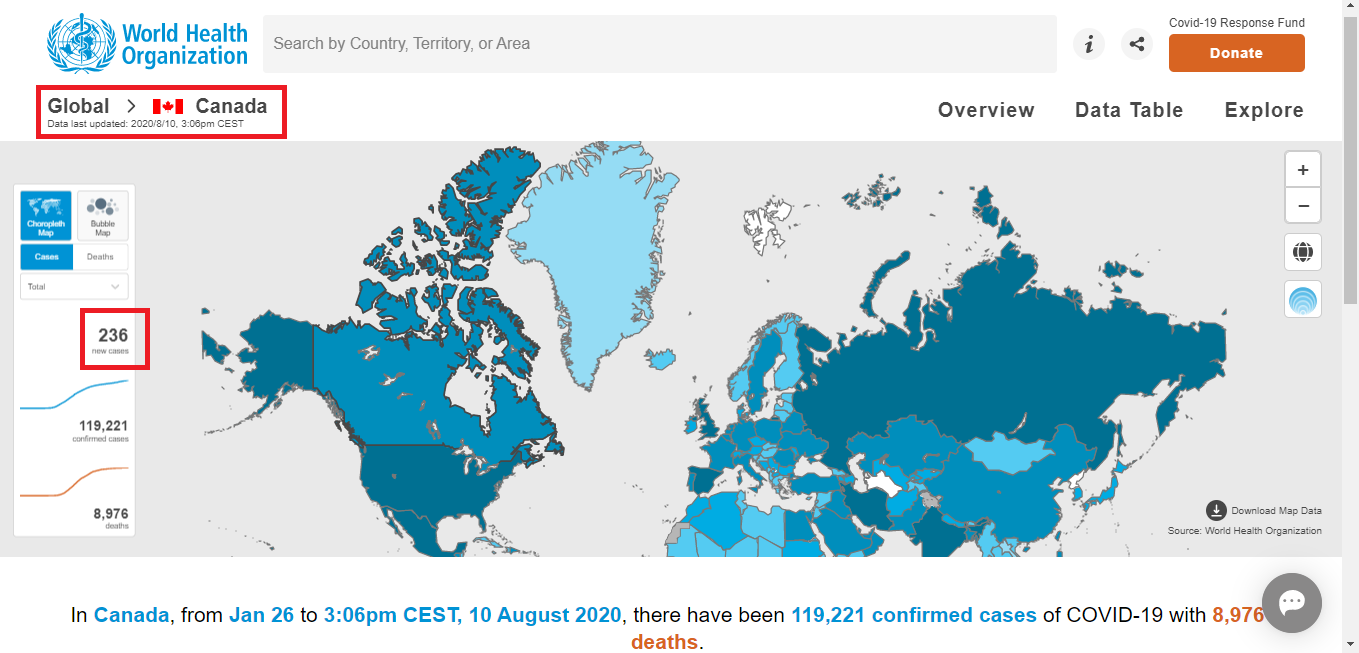
Task: Click 'Source: World Health Organization' text
Action: click(1245, 531)
